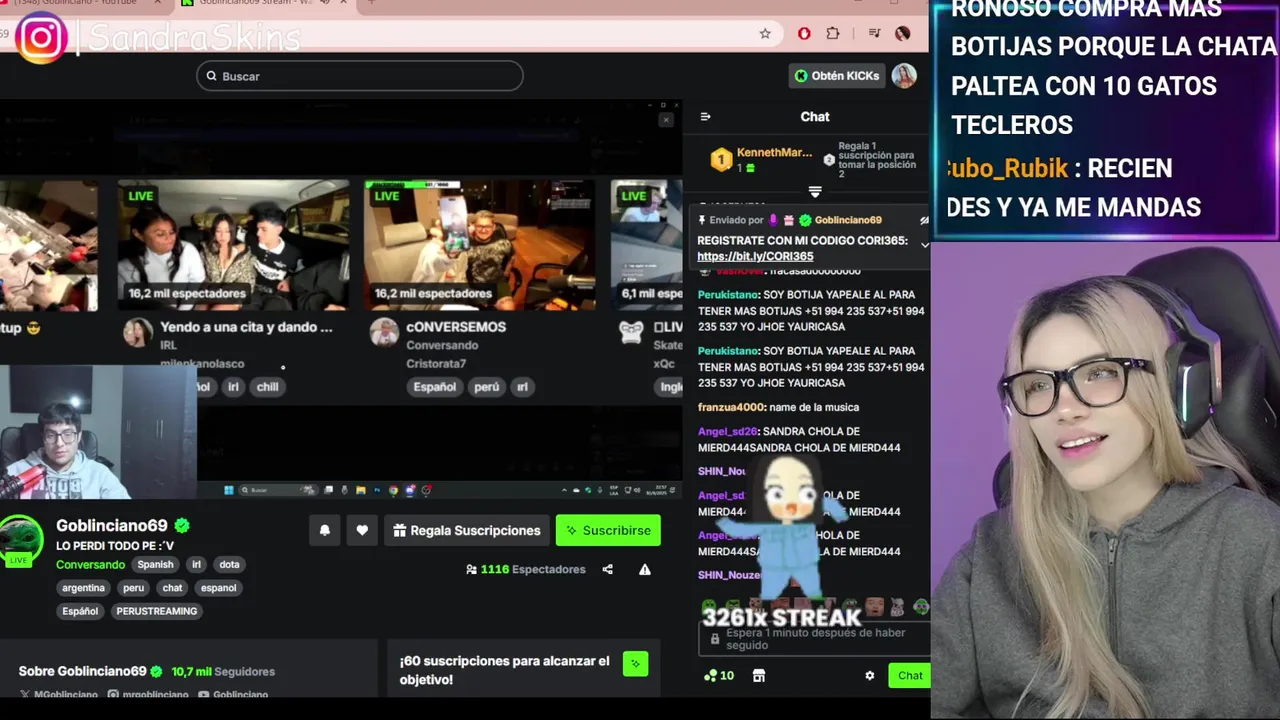
Task: Select the espanol tag
Action: point(218,588)
